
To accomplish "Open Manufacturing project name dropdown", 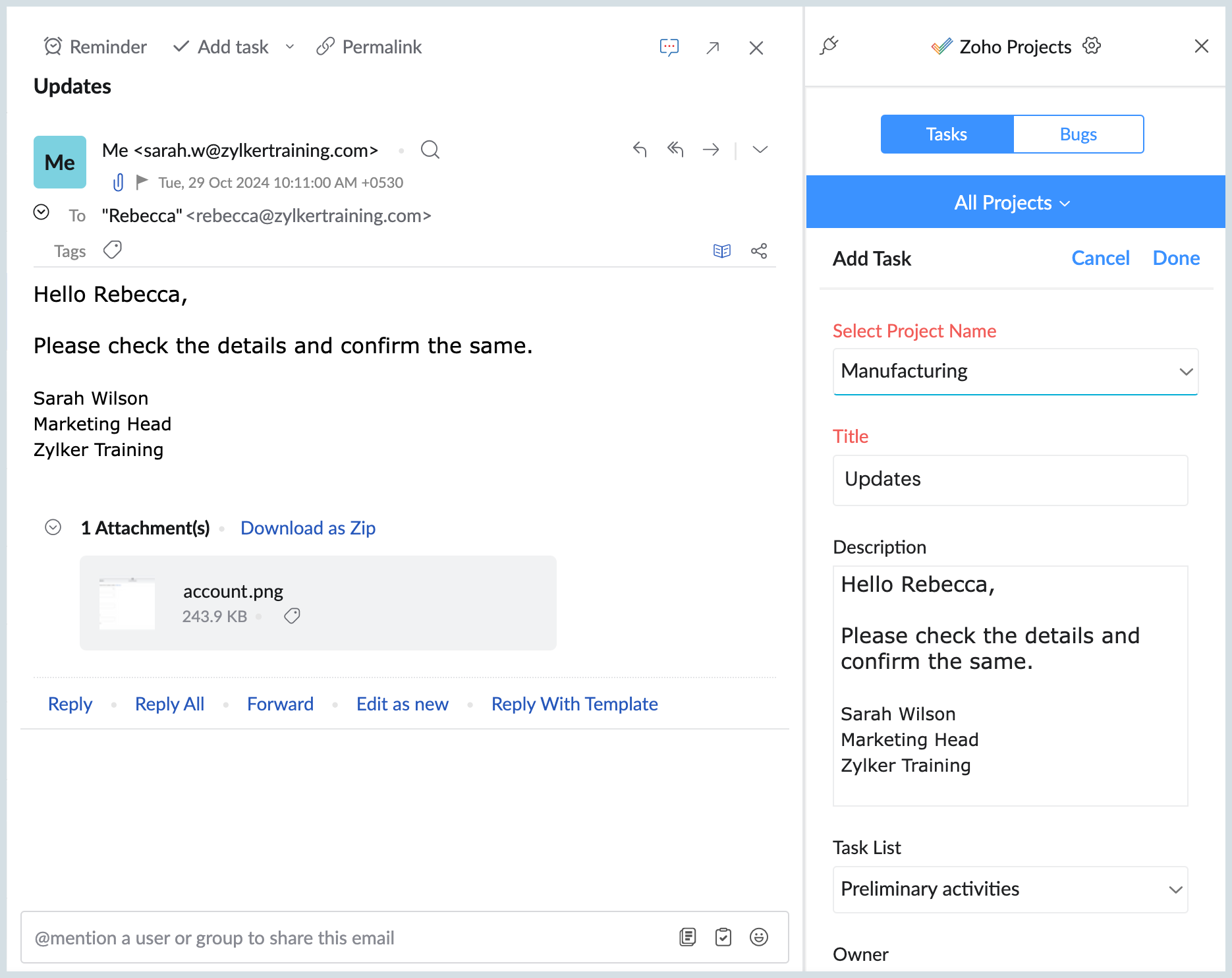I will [1015, 371].
